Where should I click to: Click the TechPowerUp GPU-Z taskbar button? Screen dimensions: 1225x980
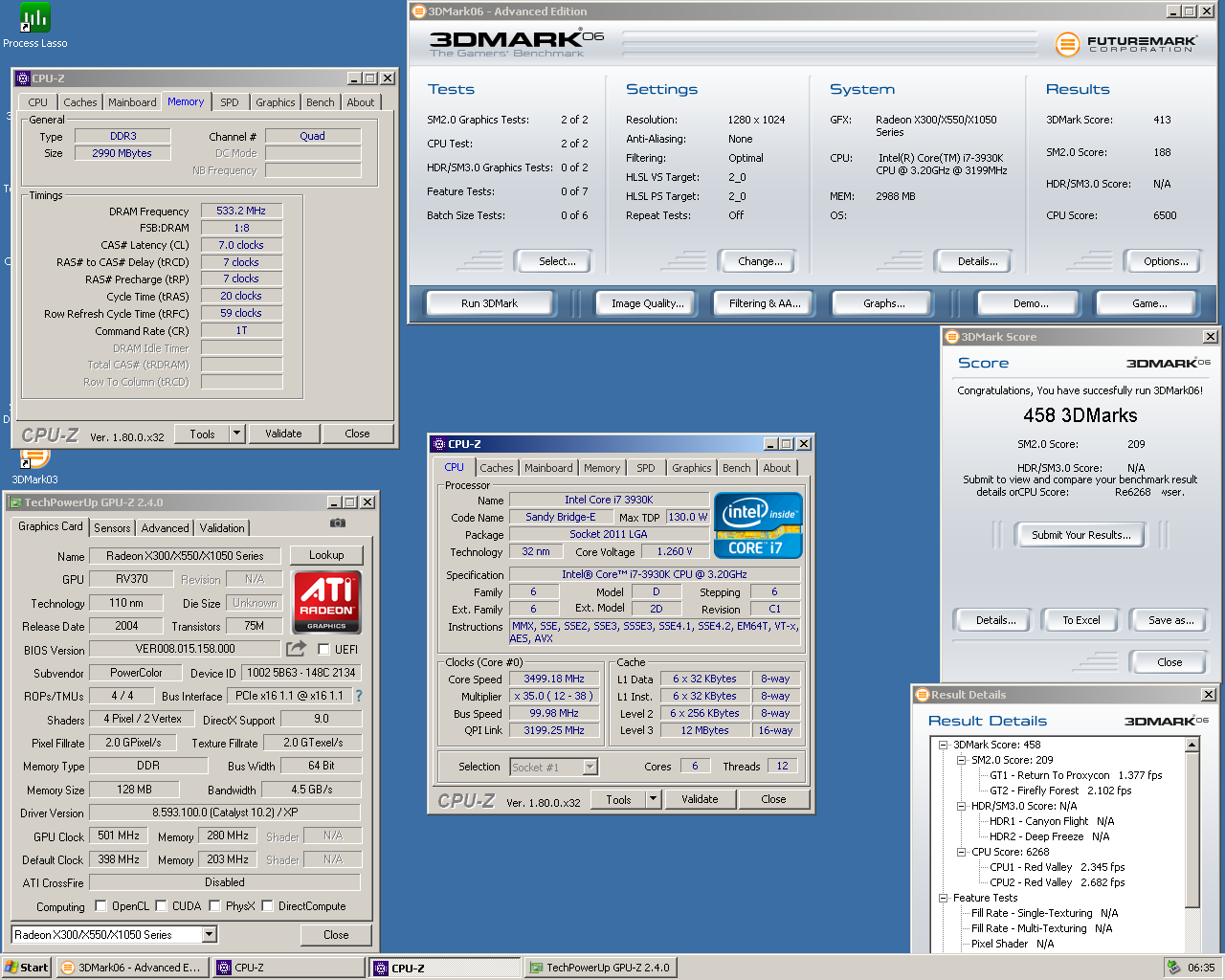pyautogui.click(x=601, y=968)
